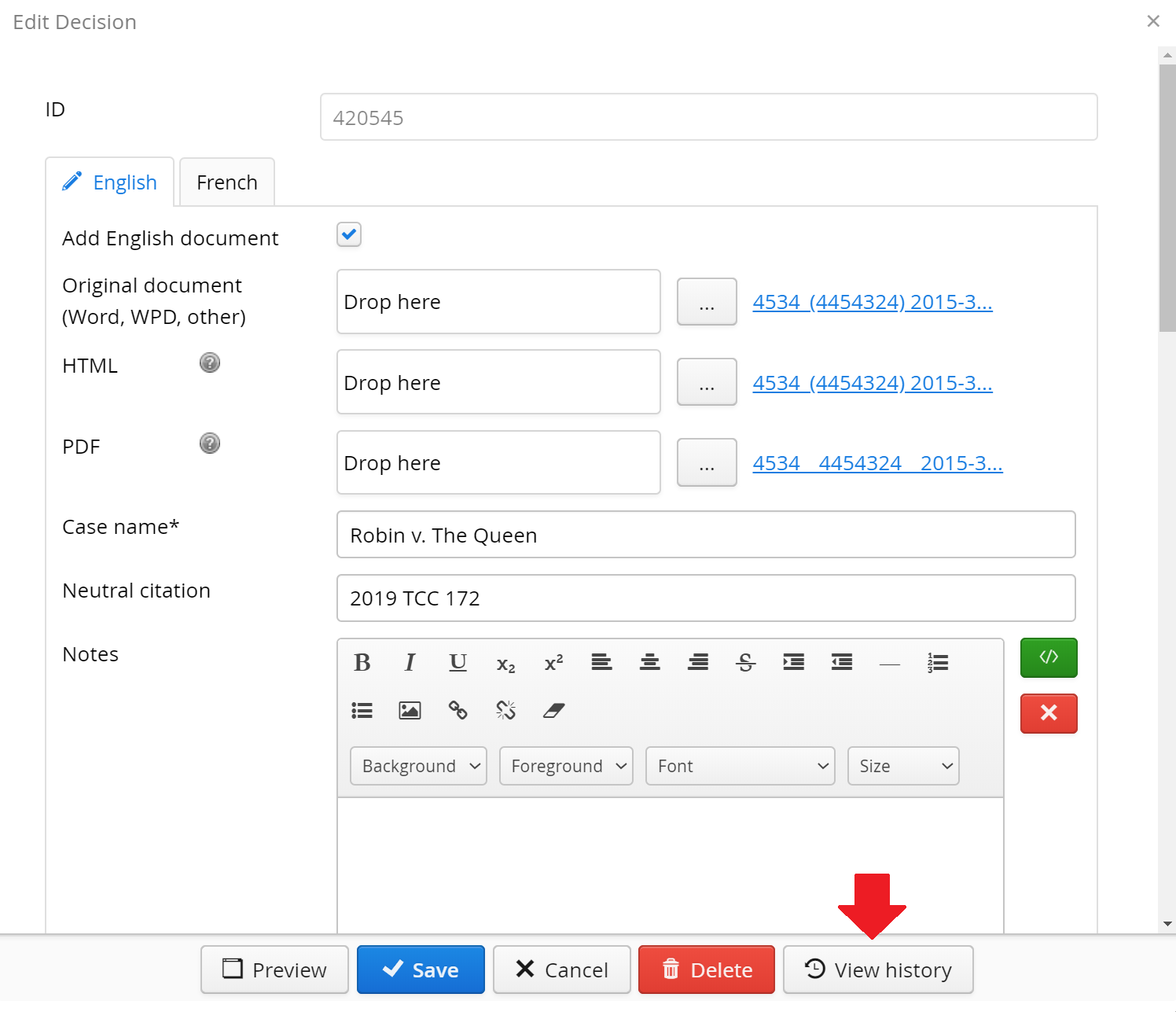Open green HTML source code view button

[x=1048, y=657]
